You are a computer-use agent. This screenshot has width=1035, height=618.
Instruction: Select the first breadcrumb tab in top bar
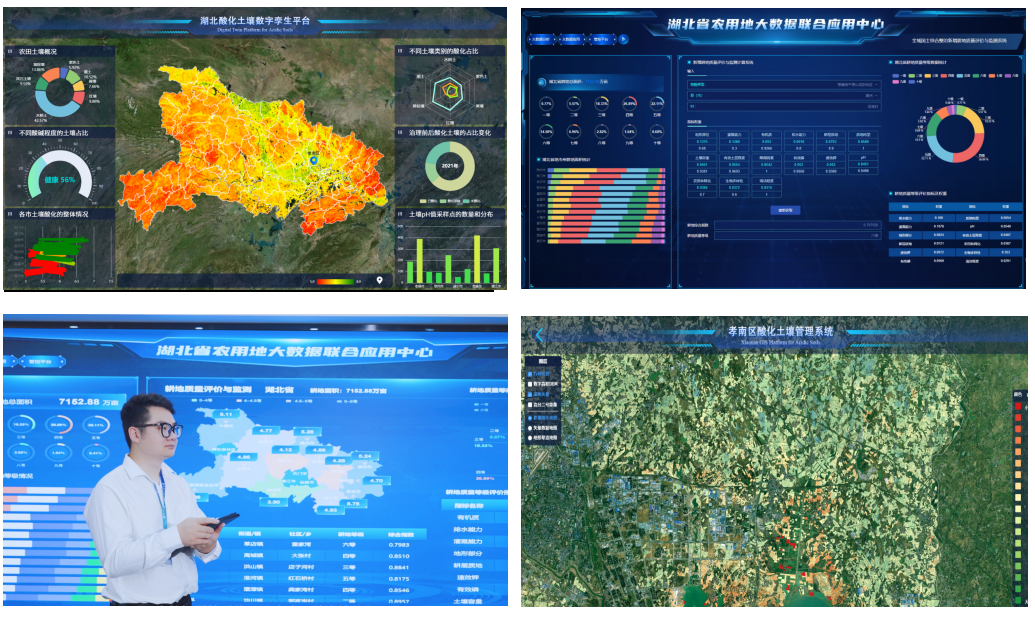pos(541,40)
